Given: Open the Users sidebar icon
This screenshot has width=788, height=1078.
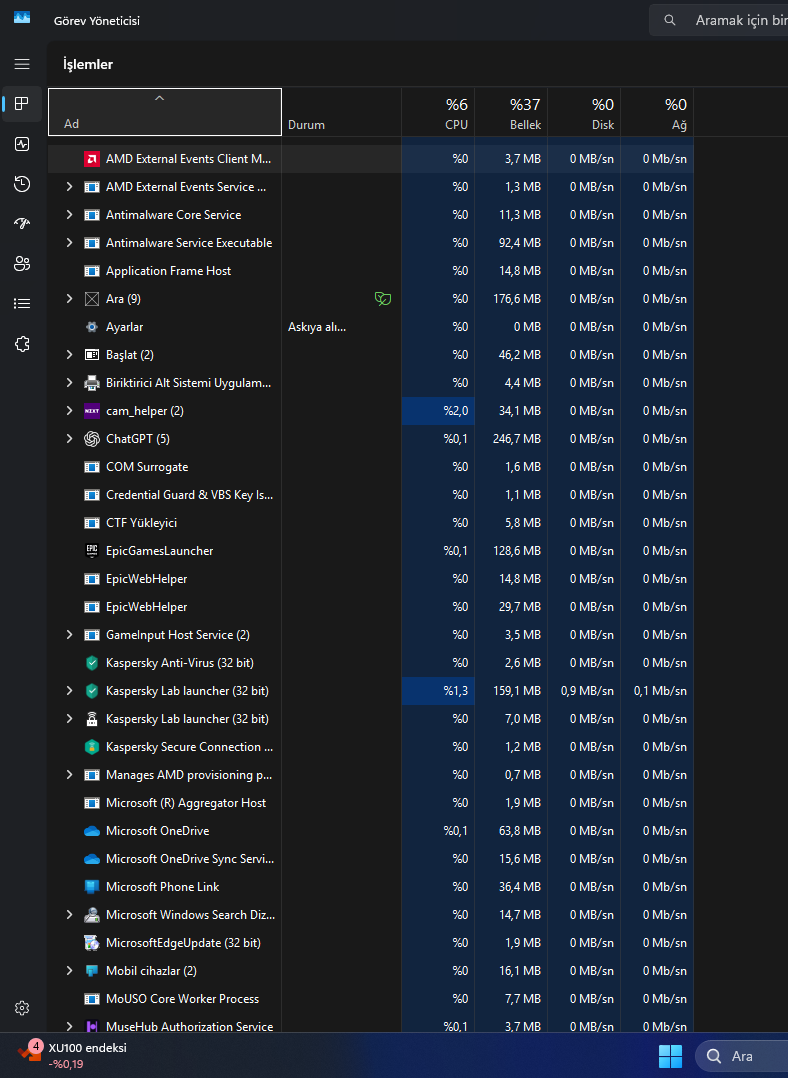Looking at the screenshot, I should click(22, 263).
